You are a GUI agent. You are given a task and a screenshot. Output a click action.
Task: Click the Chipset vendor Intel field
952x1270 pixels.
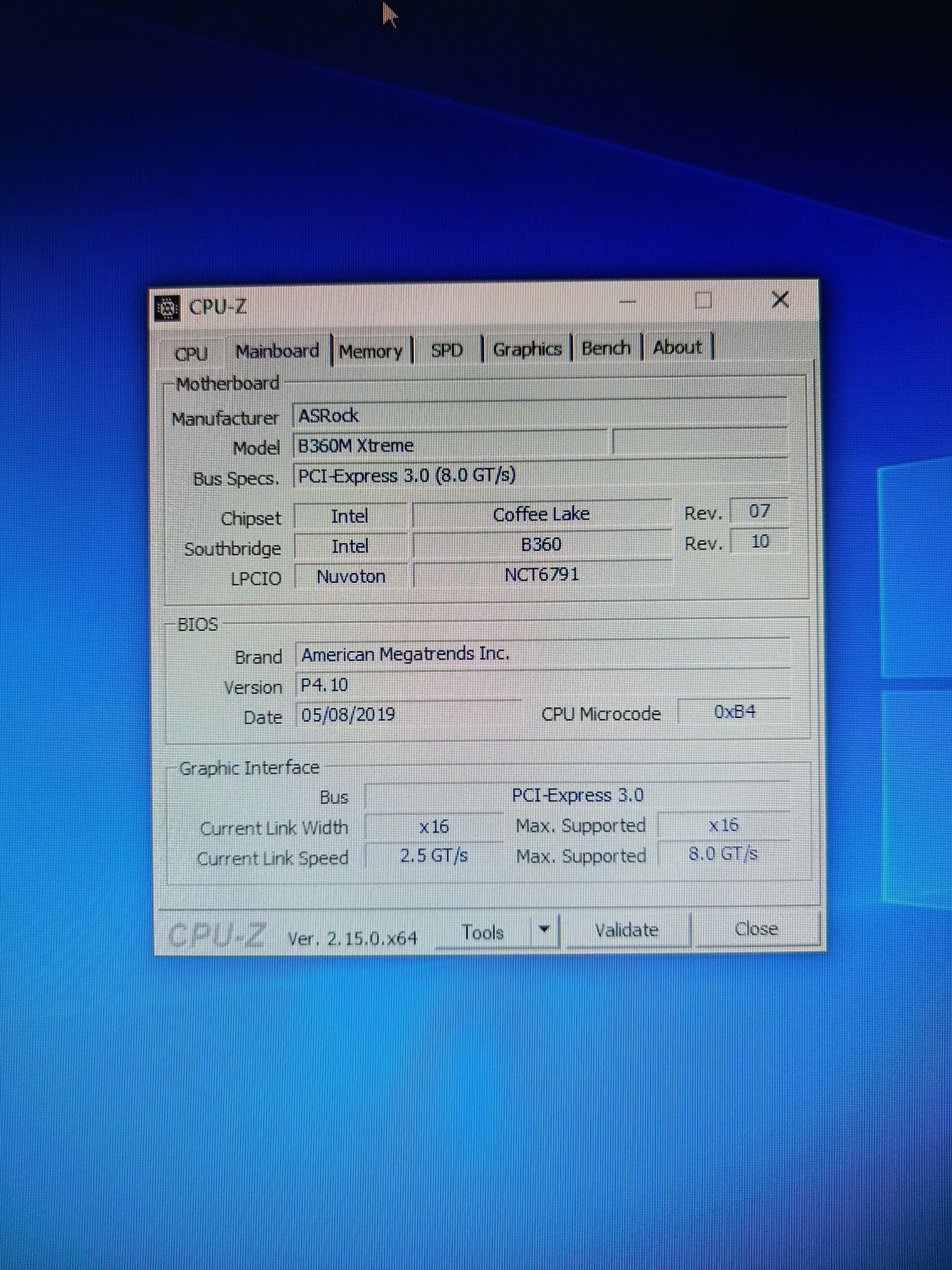[x=350, y=516]
